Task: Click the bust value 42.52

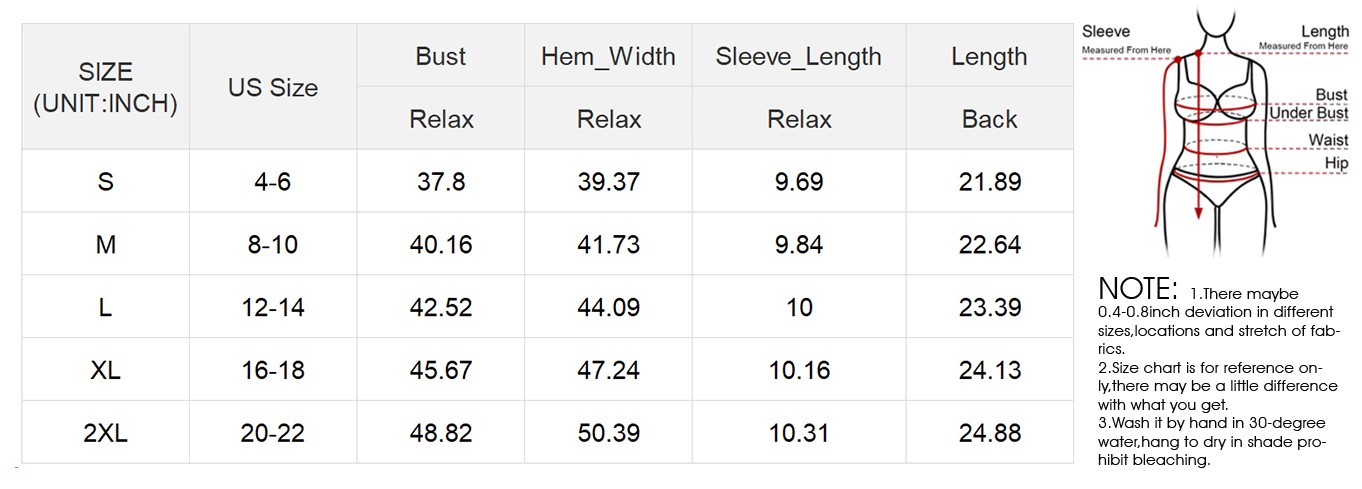Action: [441, 307]
